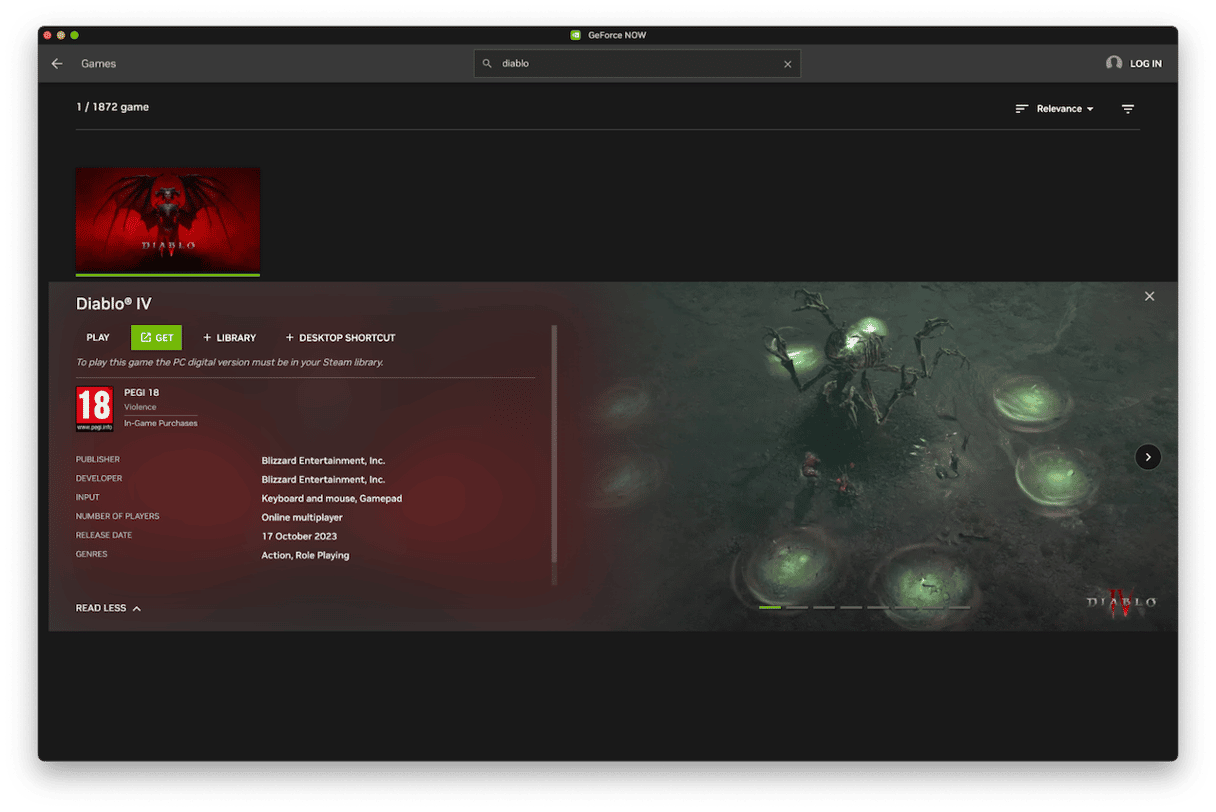
Task: Add Diablo IV to Library
Action: click(229, 338)
